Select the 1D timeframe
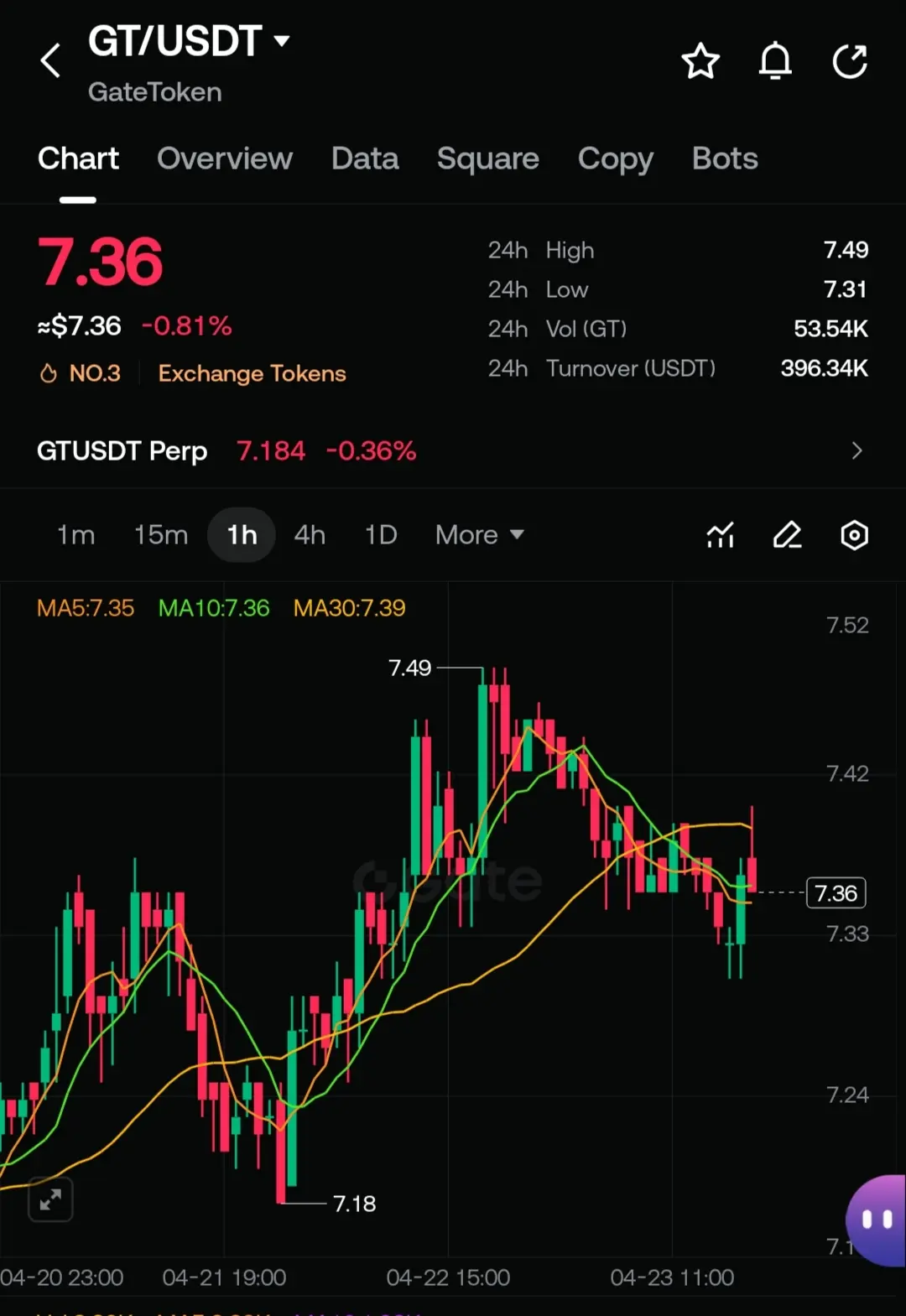Screen dimensions: 906x1316 point(381,535)
